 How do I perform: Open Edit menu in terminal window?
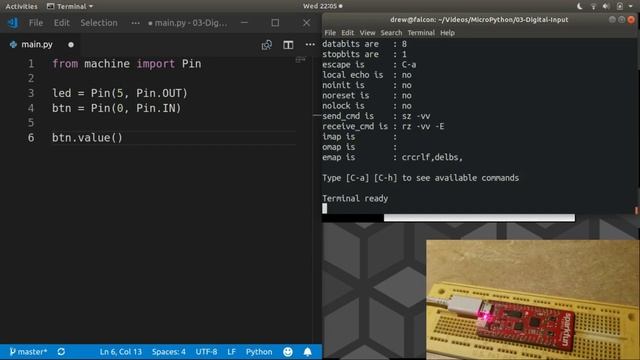(x=347, y=33)
